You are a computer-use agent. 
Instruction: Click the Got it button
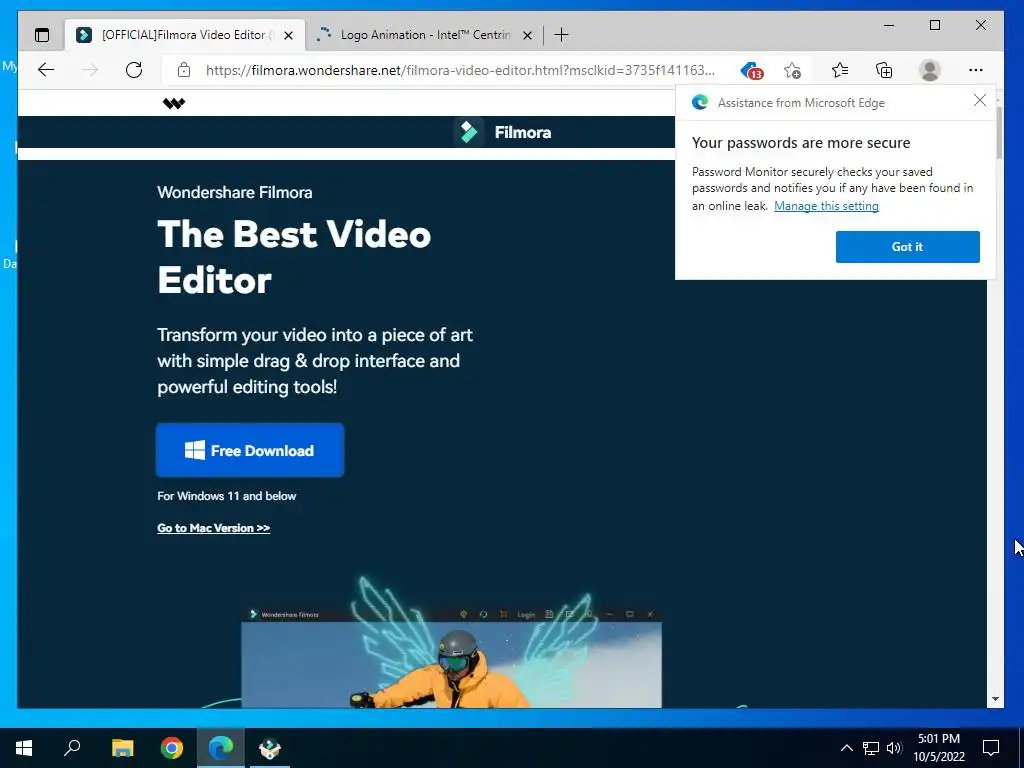pyautogui.click(x=907, y=247)
